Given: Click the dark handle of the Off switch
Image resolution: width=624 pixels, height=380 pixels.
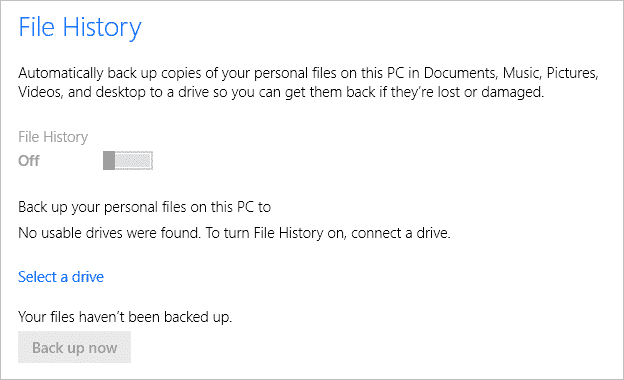Looking at the screenshot, I should point(109,160).
